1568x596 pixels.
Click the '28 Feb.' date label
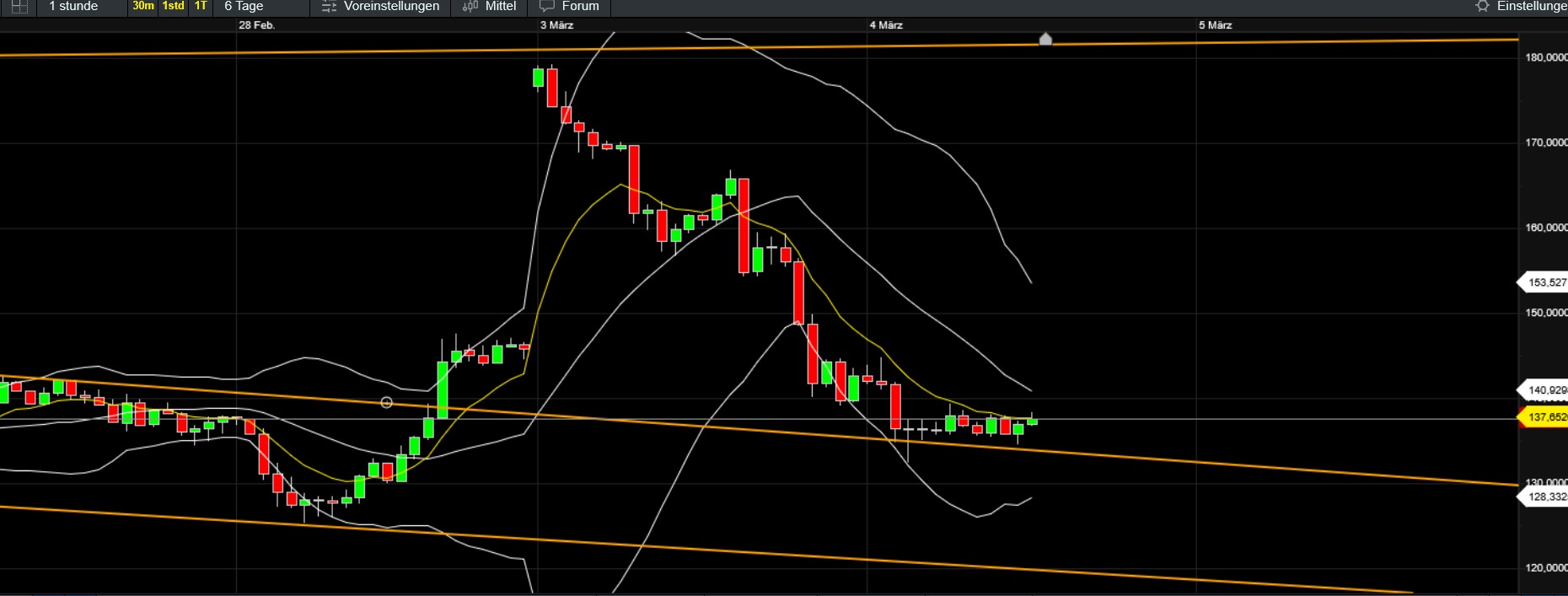pyautogui.click(x=257, y=25)
